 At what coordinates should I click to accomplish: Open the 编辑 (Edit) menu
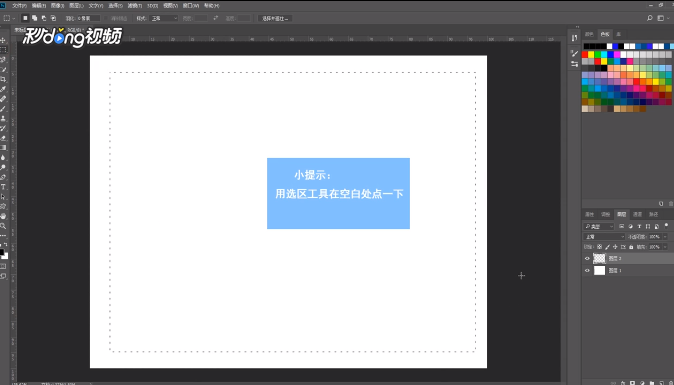pyautogui.click(x=39, y=6)
